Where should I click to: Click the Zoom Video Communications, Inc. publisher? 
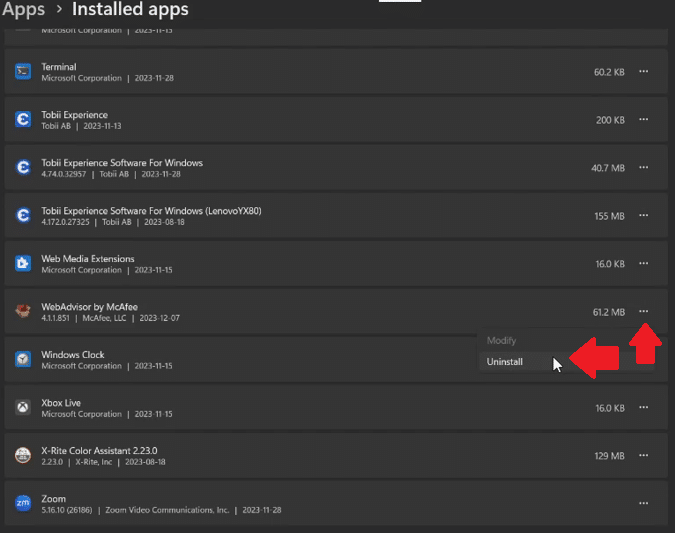click(x=167, y=510)
